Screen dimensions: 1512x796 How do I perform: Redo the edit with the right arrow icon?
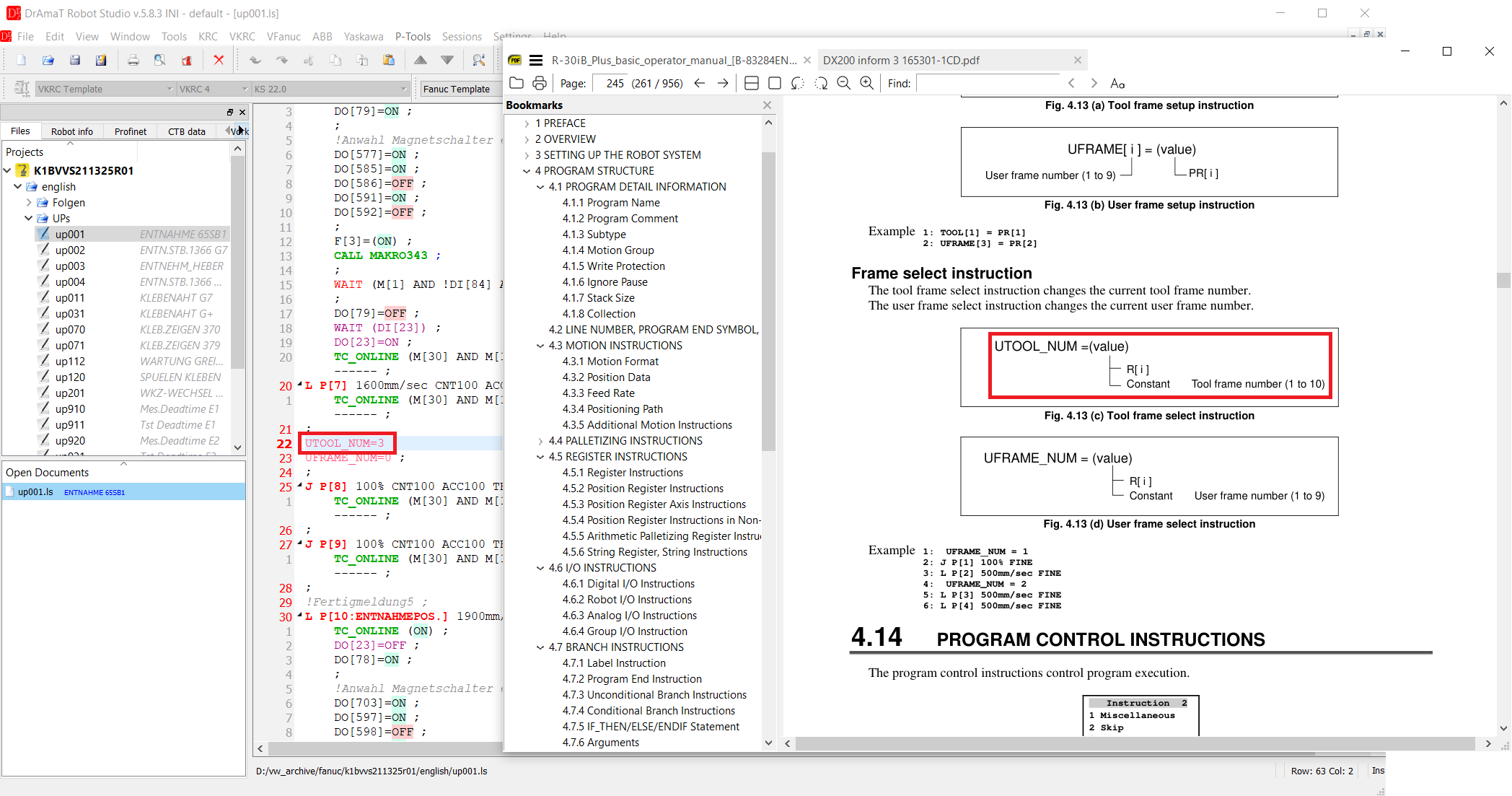pyautogui.click(x=281, y=60)
